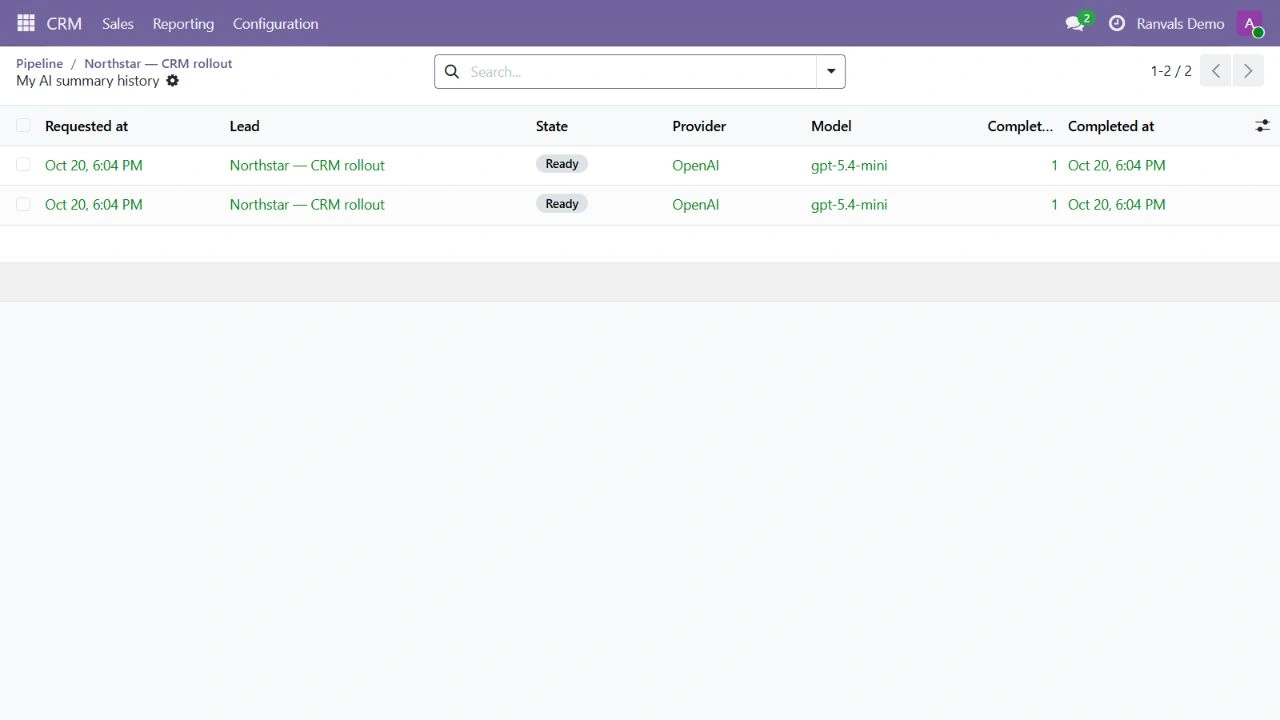The image size is (1280, 720).
Task: Open the Sales menu
Action: [x=118, y=23]
